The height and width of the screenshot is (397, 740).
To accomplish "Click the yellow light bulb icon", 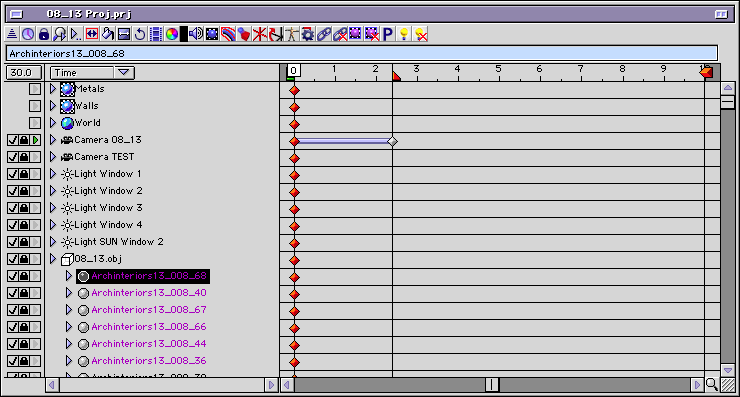I will (404, 34).
